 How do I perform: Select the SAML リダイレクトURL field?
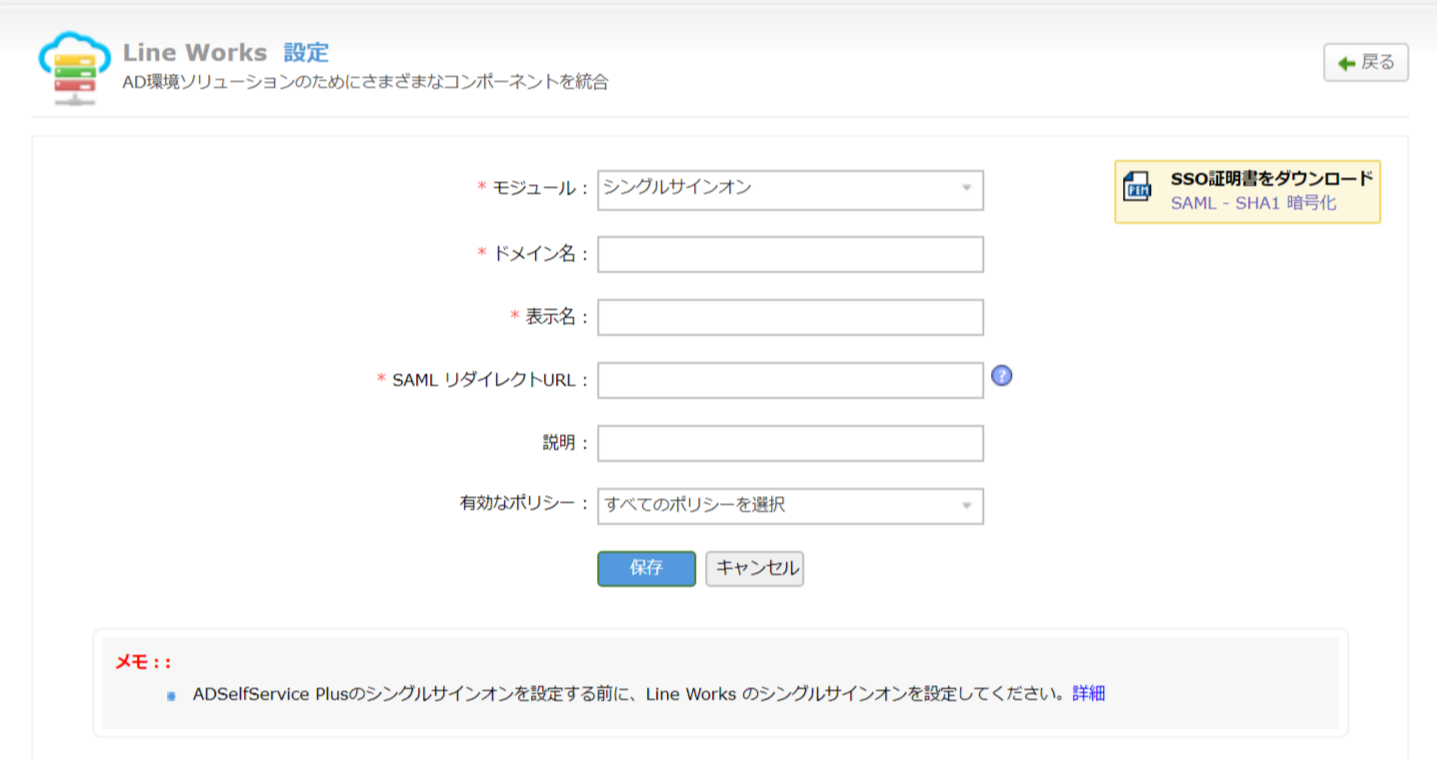tap(790, 380)
